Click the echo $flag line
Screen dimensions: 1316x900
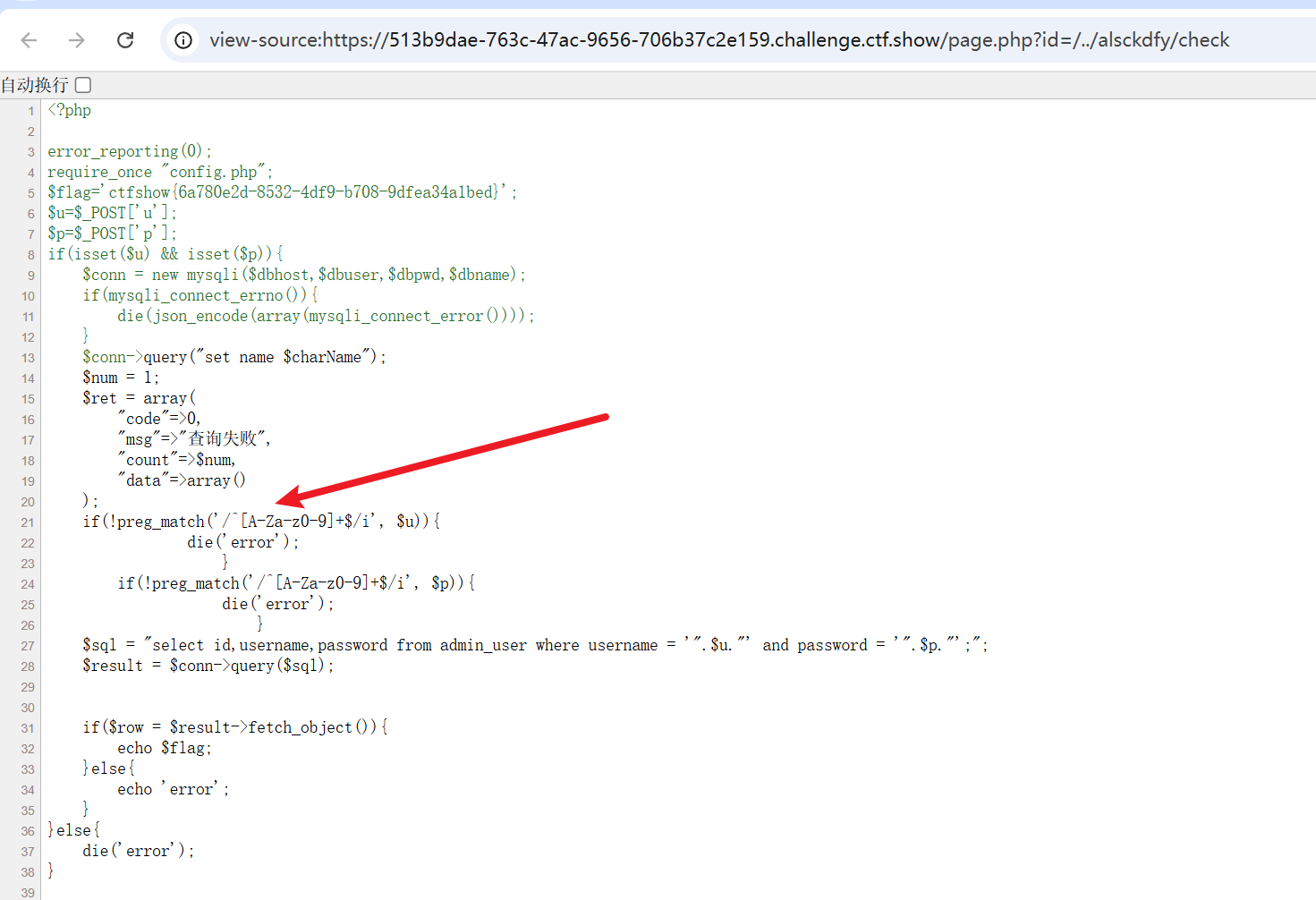pos(165,748)
